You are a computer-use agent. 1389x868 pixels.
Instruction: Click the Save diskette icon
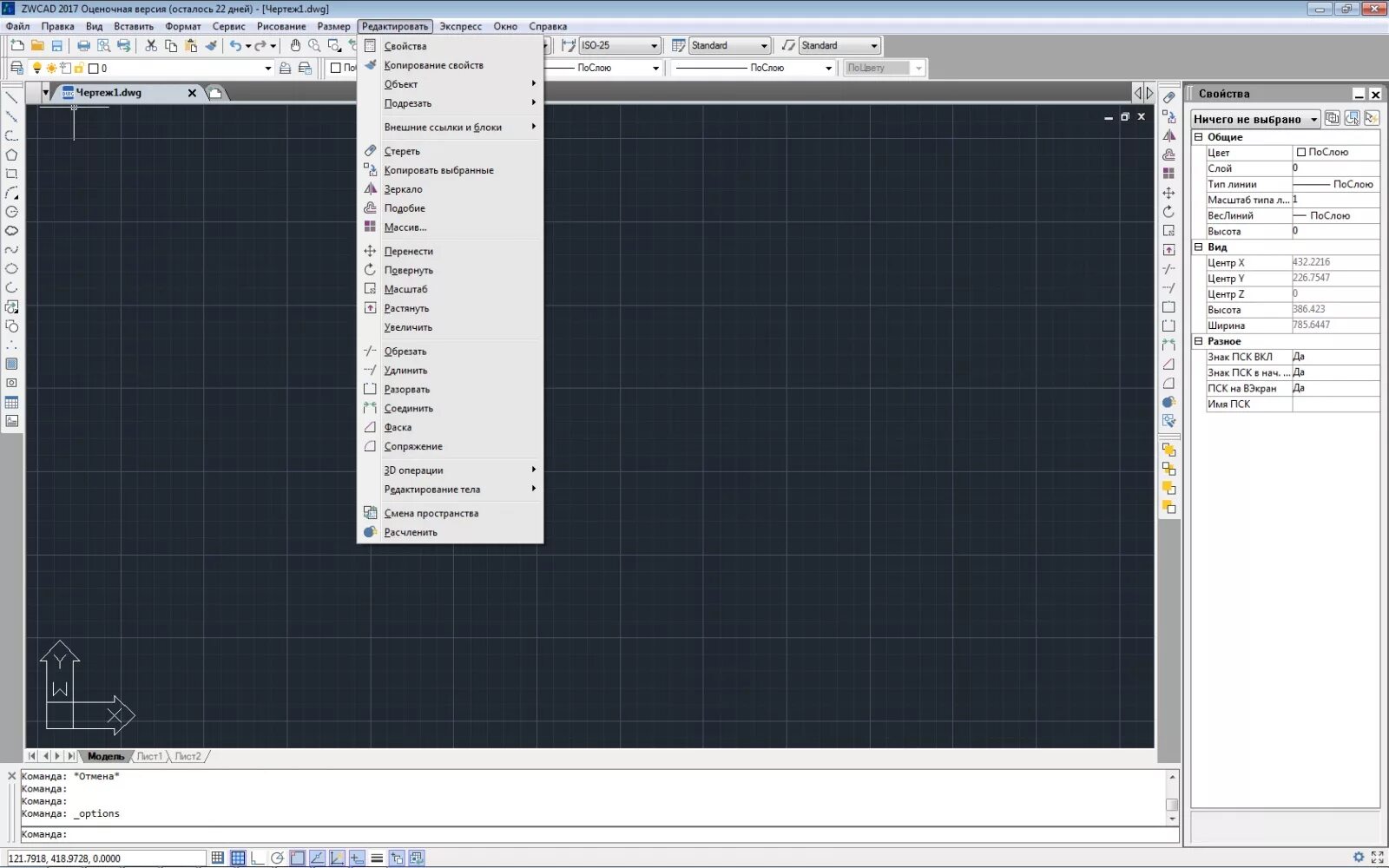(x=57, y=45)
